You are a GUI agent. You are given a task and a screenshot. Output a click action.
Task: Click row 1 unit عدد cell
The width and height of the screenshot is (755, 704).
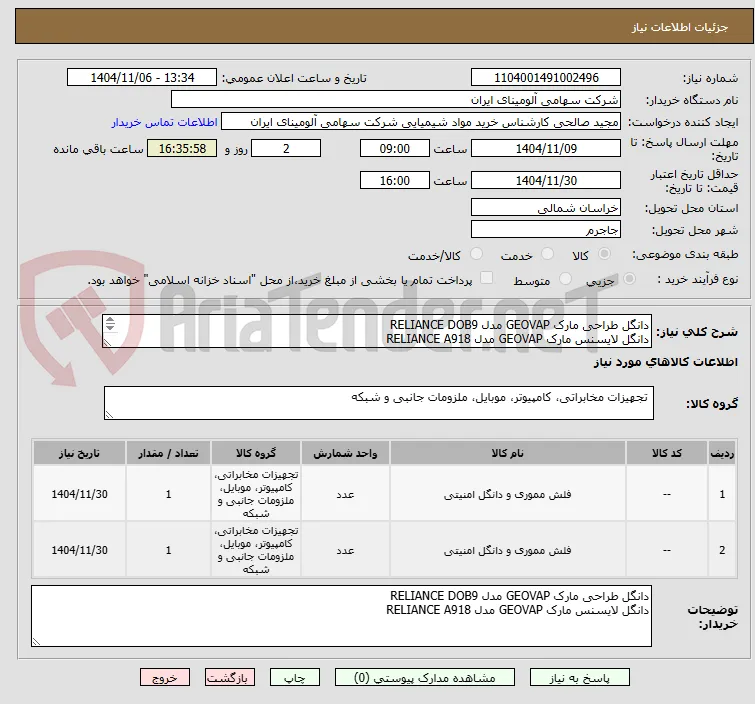(x=345, y=494)
